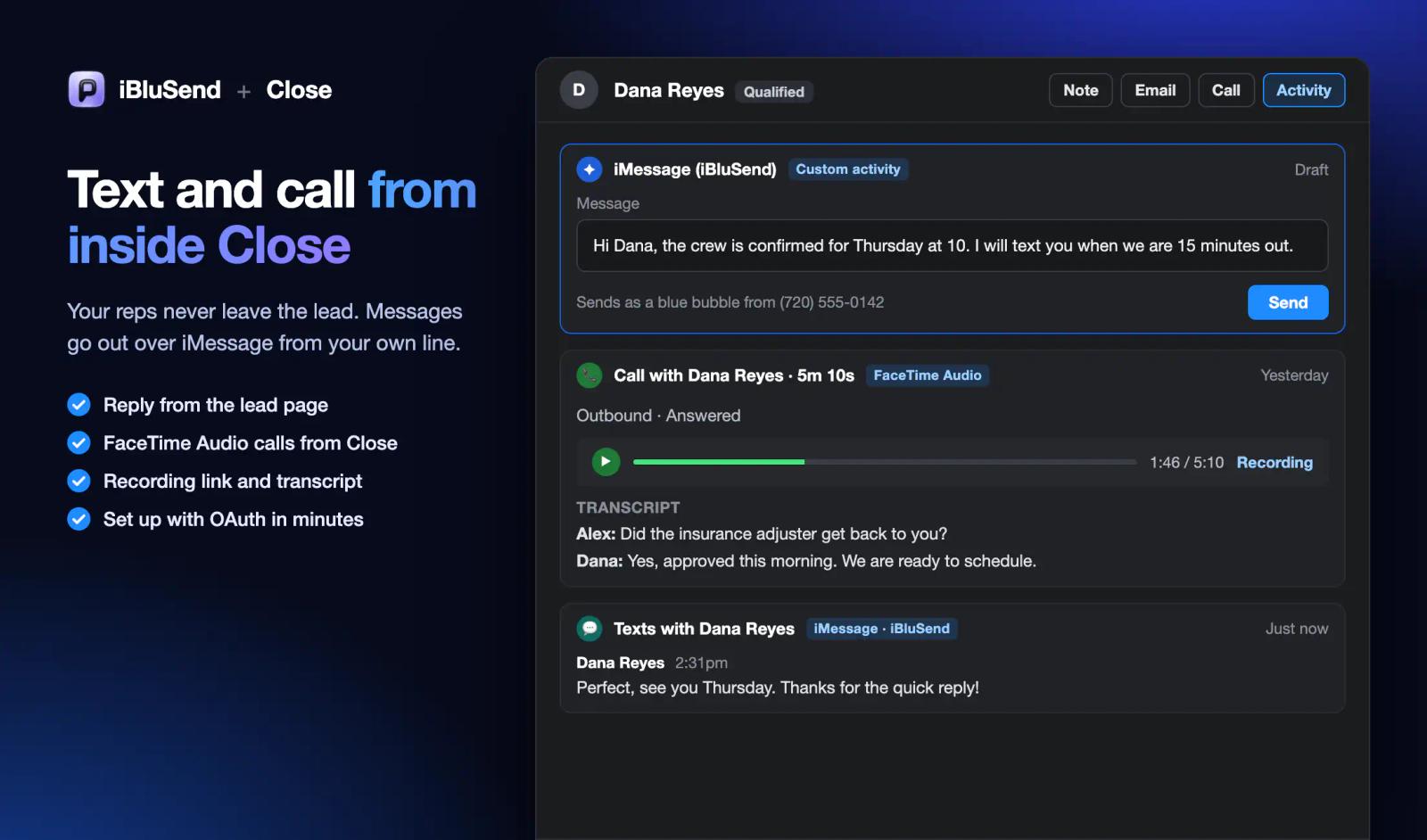Click Dana's transcript line approved this morning
Image resolution: width=1427 pixels, height=840 pixels.
(806, 561)
